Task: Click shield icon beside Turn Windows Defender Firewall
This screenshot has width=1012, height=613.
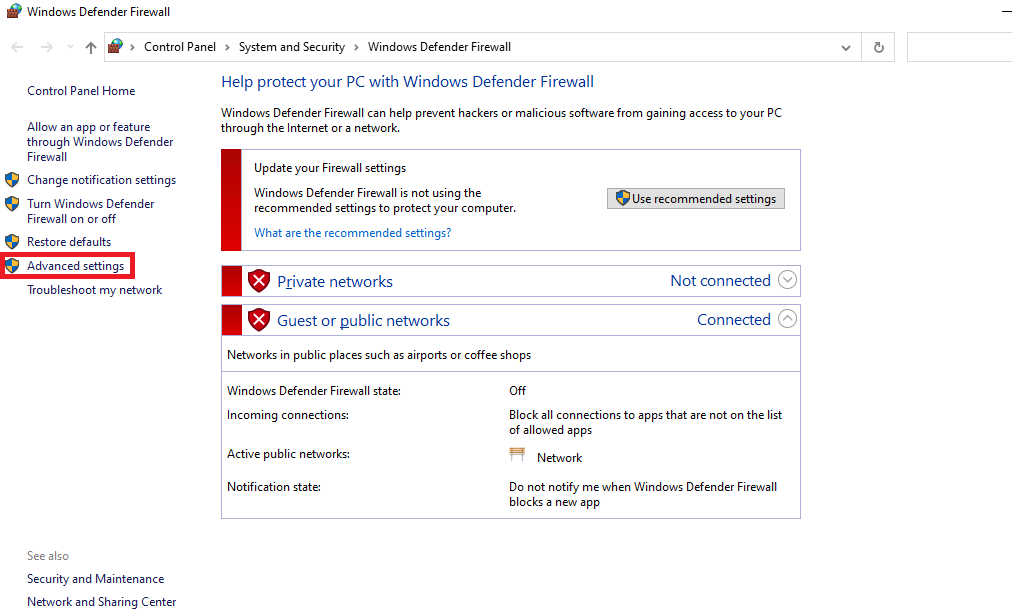Action: point(12,204)
